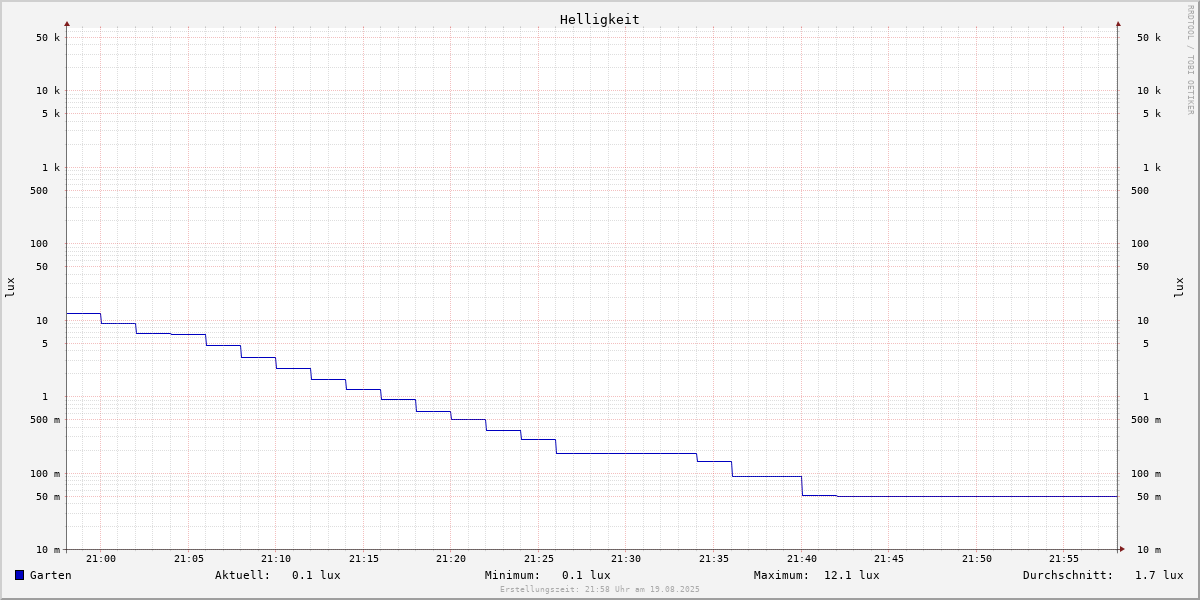Viewport: 1200px width, 600px height.
Task: Click the 21:15 time axis label
Action: [x=364, y=559]
